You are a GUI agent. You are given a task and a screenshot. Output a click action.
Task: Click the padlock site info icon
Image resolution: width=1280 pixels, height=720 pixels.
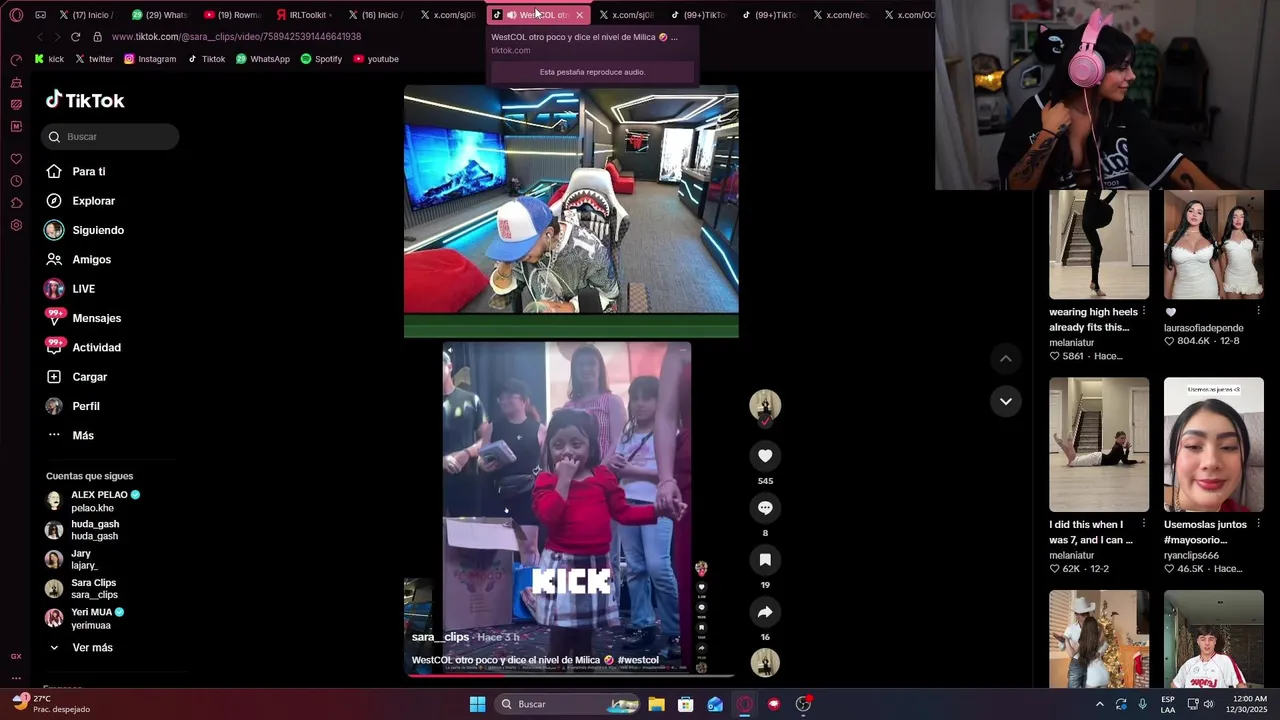click(97, 37)
